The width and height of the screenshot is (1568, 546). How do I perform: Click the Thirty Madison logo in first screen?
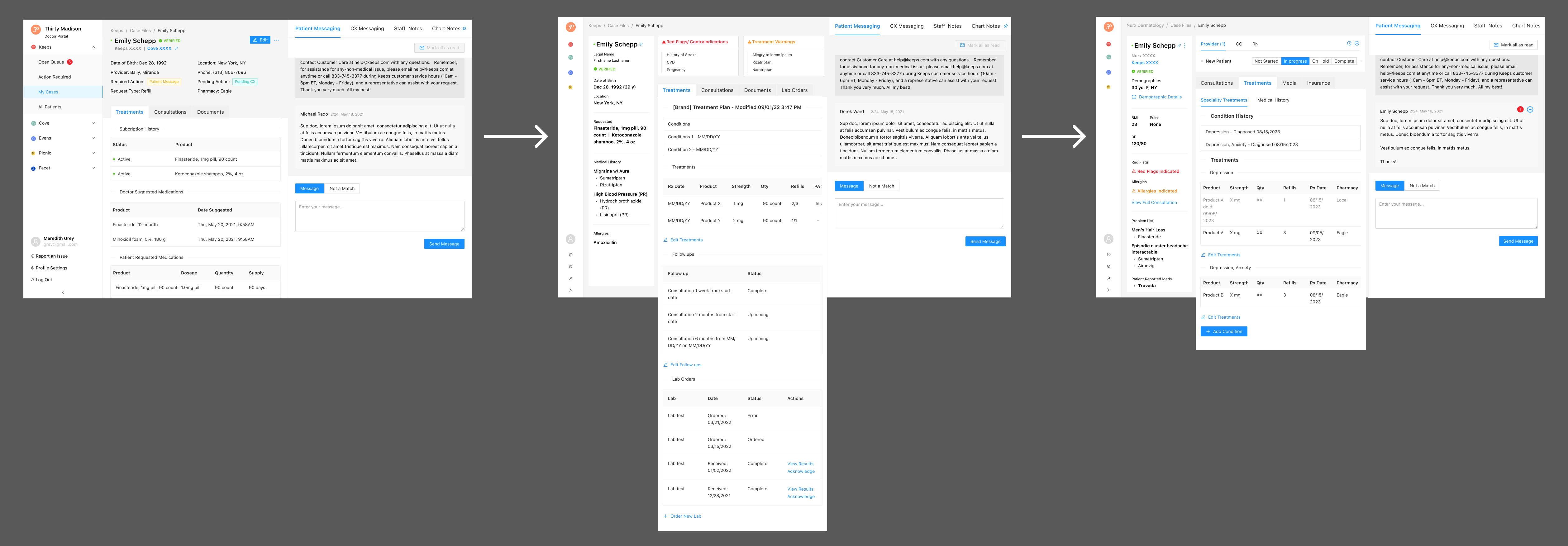click(x=35, y=29)
